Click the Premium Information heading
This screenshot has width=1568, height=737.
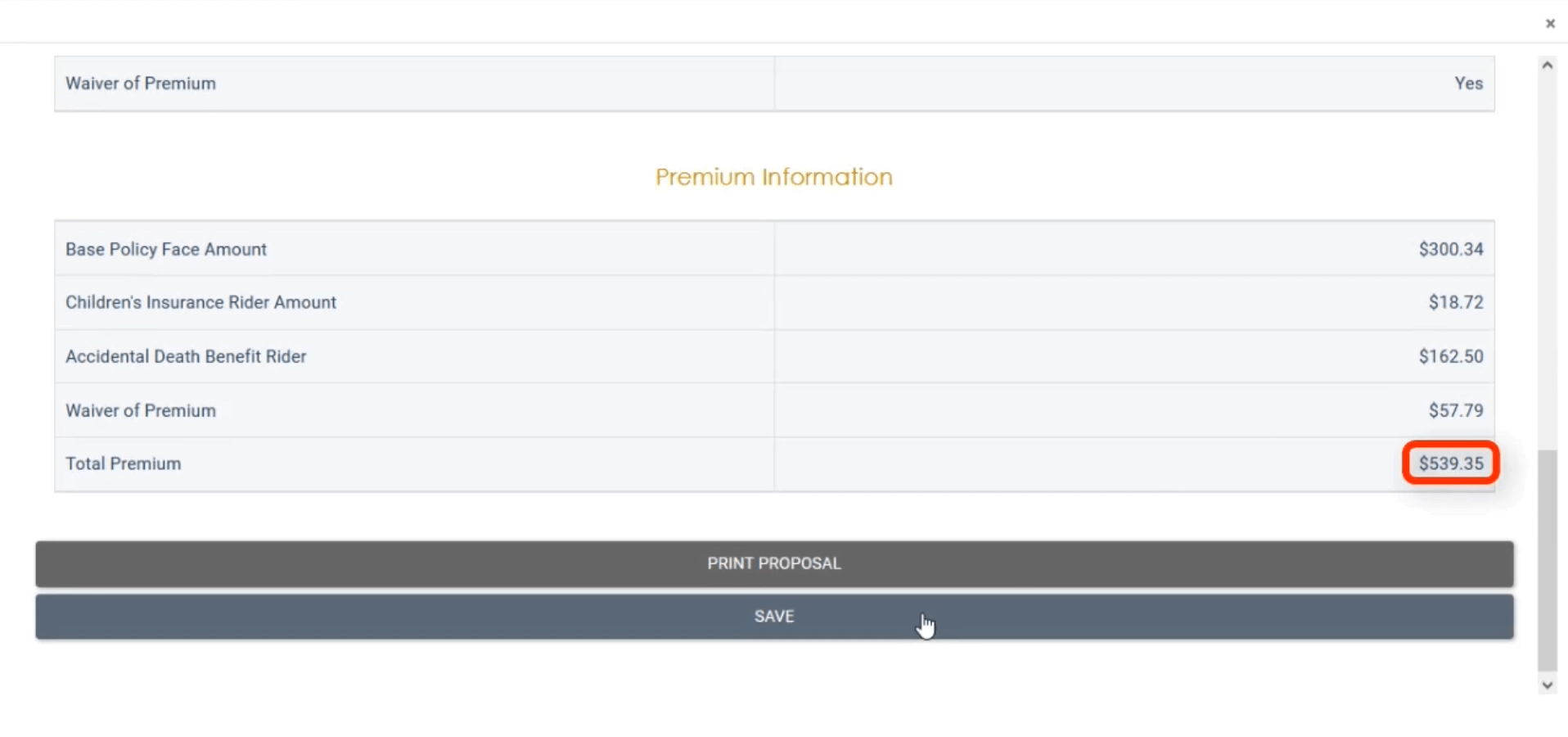tap(773, 177)
